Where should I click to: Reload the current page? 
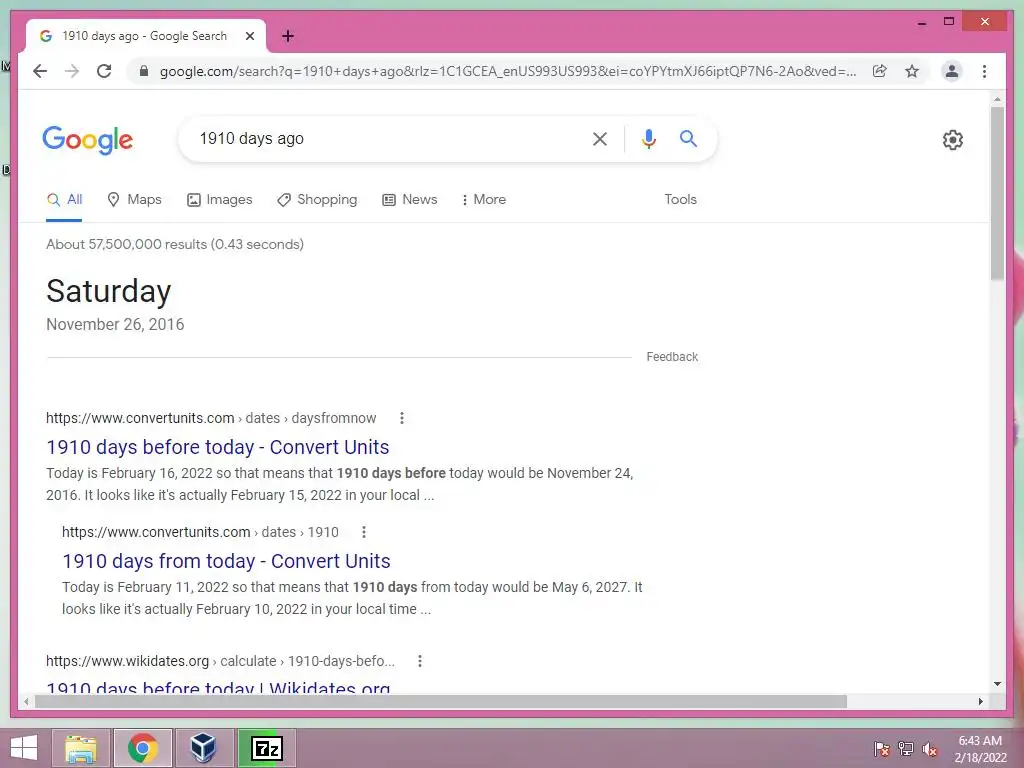click(104, 71)
